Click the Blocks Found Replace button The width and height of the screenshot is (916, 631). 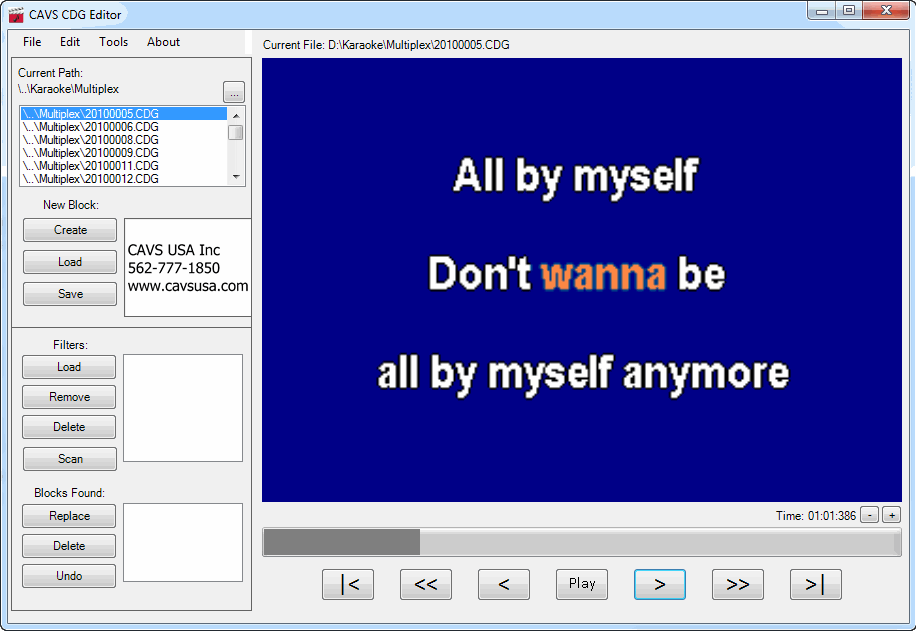[x=69, y=516]
